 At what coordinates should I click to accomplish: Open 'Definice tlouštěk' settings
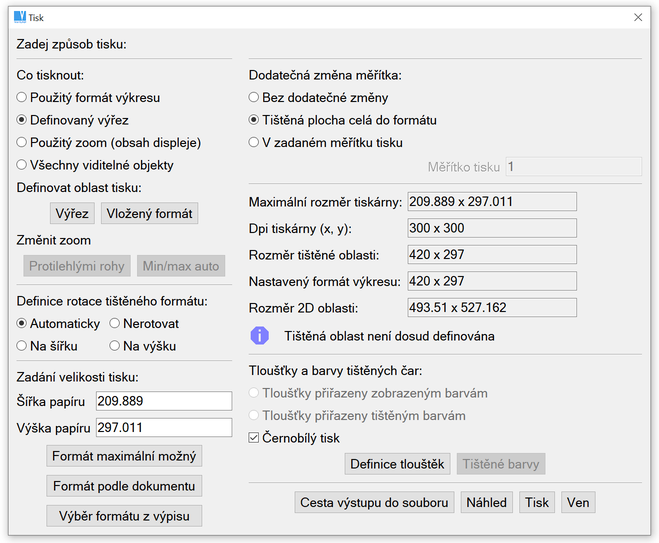pos(397,464)
